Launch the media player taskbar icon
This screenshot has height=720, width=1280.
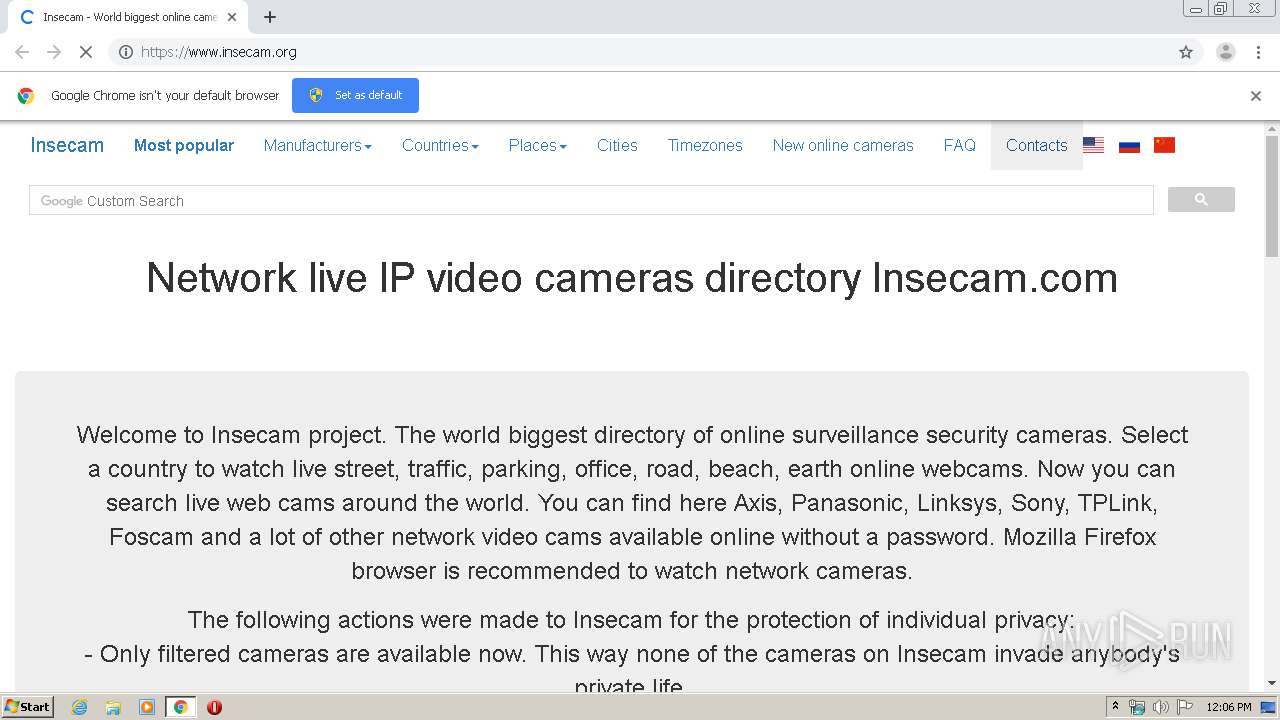147,707
